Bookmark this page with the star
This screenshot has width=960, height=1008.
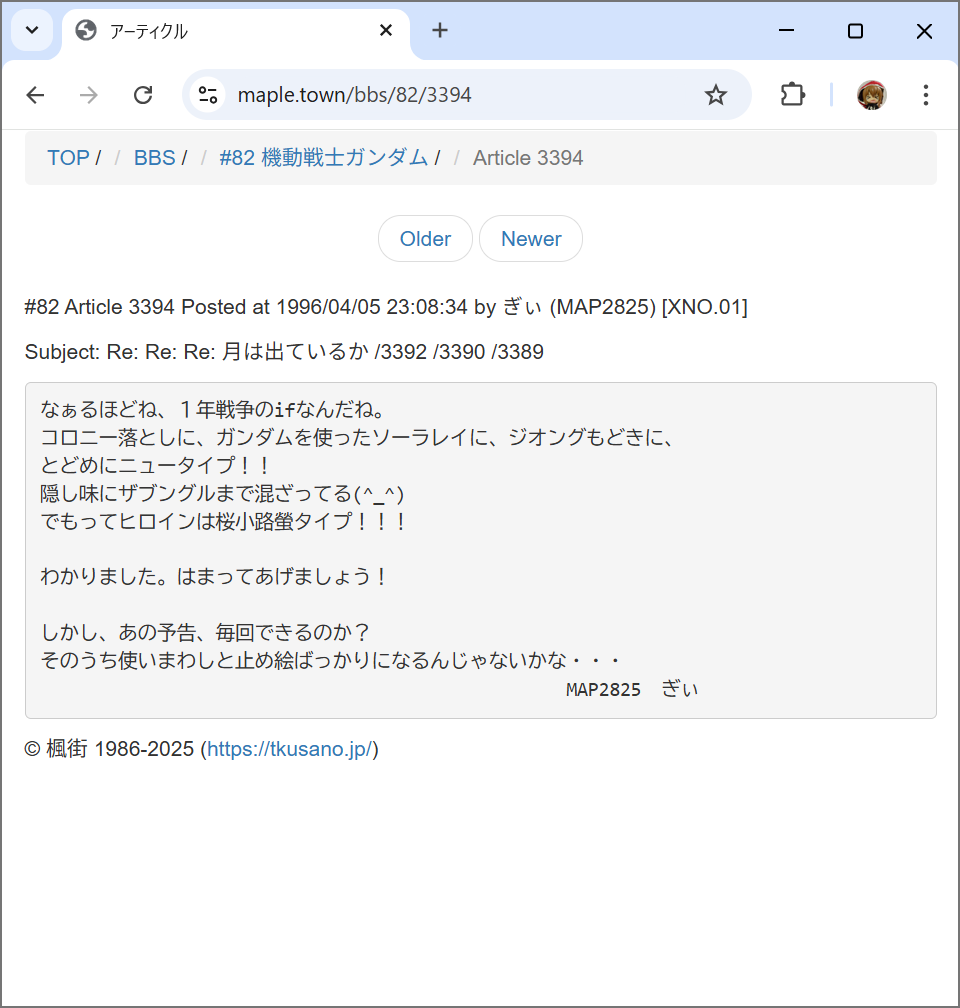[x=715, y=95]
